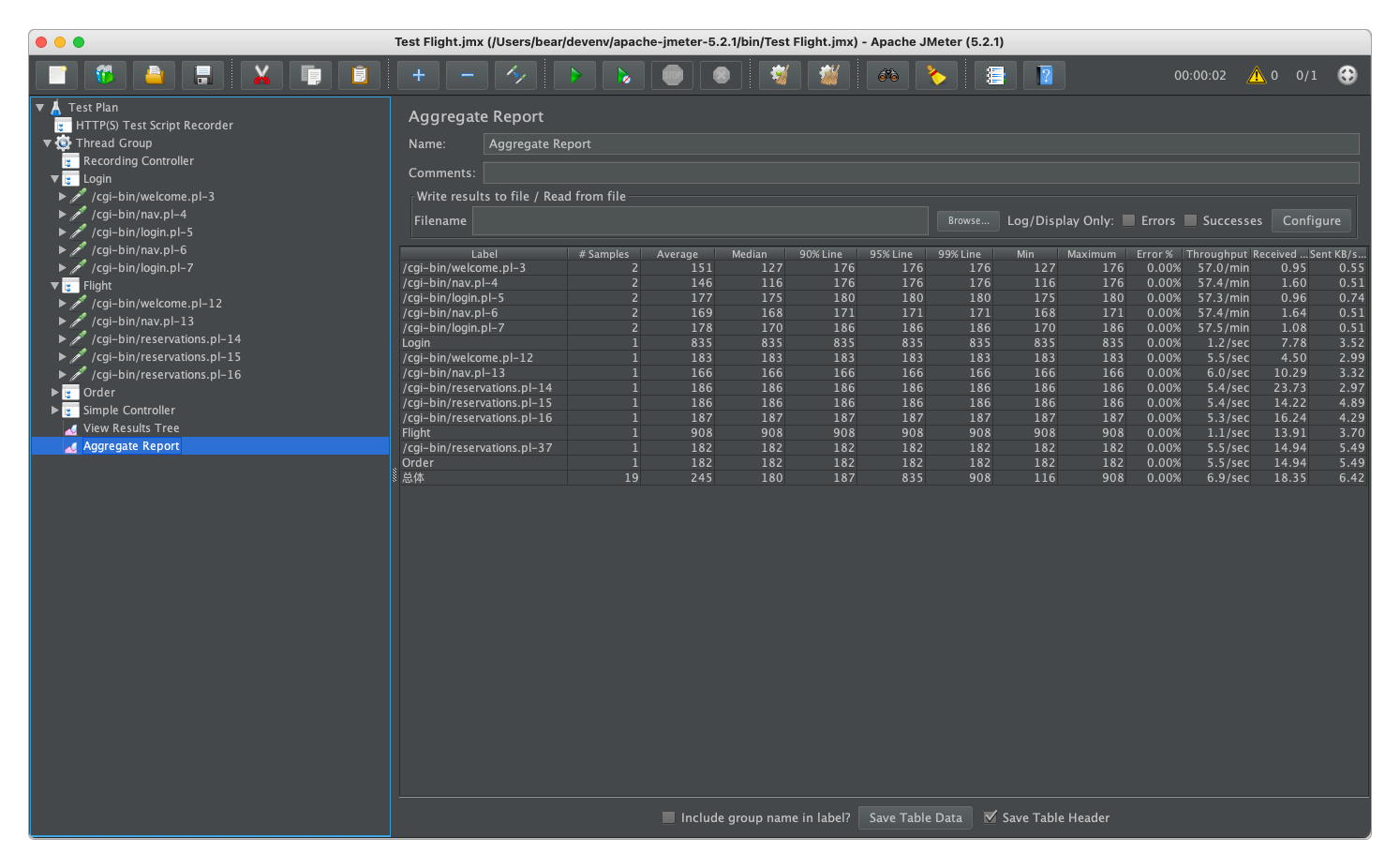Click the Clear All results toolbar icon

pyautogui.click(x=828, y=75)
